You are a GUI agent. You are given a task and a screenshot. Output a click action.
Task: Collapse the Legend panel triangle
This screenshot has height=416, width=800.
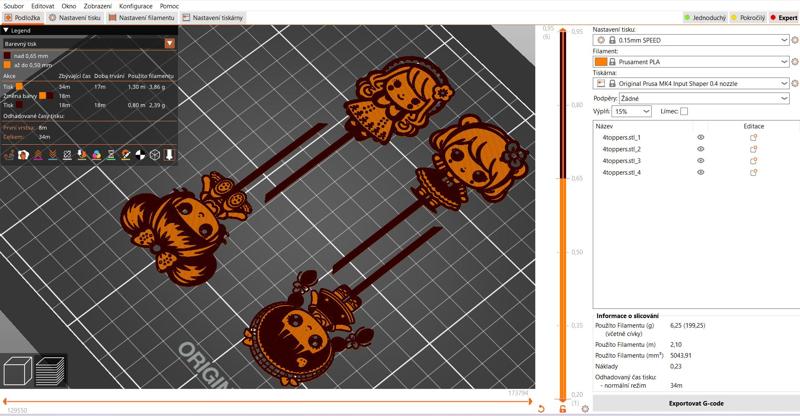coord(6,31)
